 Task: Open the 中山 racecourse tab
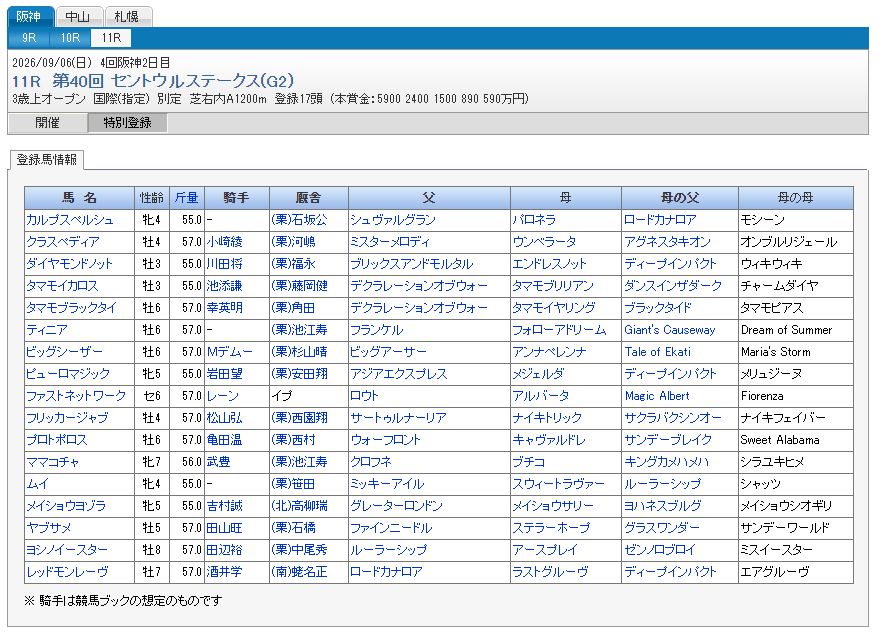(x=78, y=17)
